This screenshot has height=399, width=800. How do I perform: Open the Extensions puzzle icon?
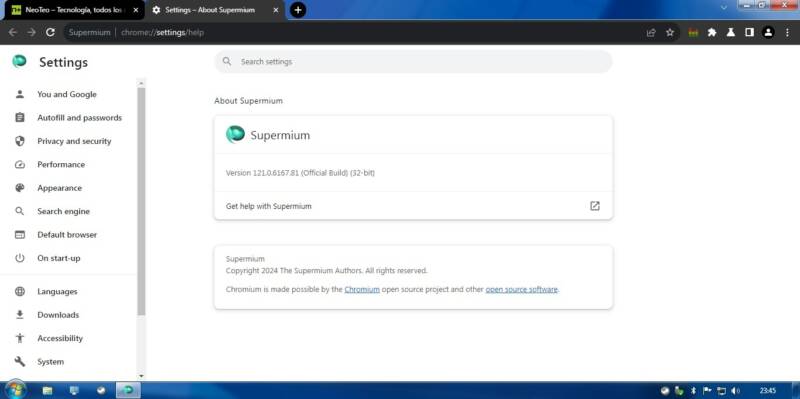712,32
